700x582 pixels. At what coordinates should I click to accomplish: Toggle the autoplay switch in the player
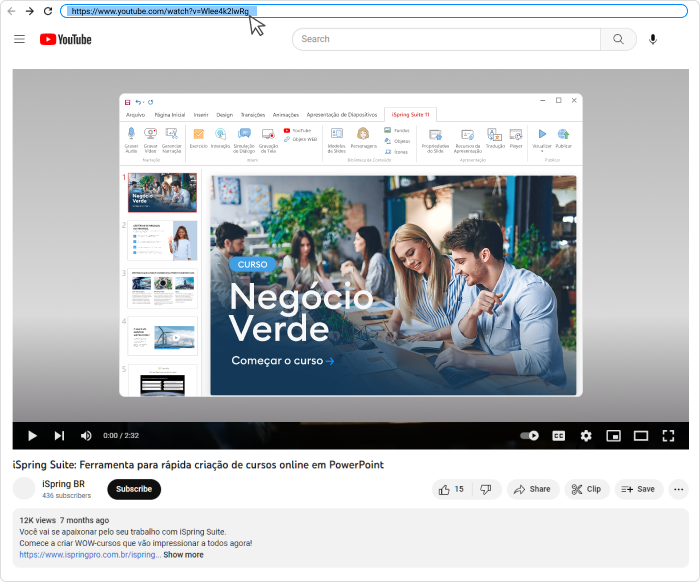click(529, 436)
